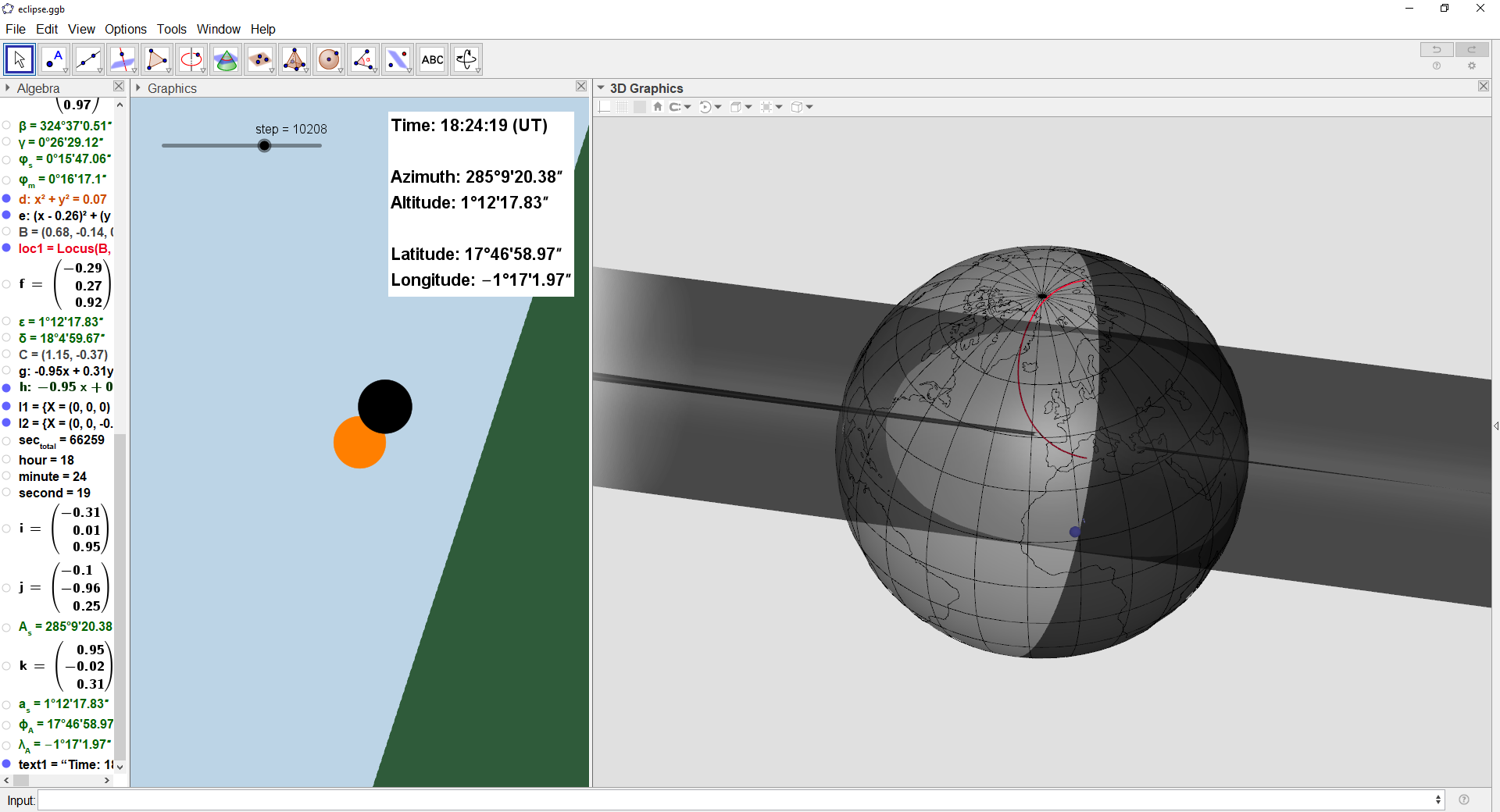Toggle visibility of l1
Image resolution: width=1500 pixels, height=812 pixels.
pos(6,407)
